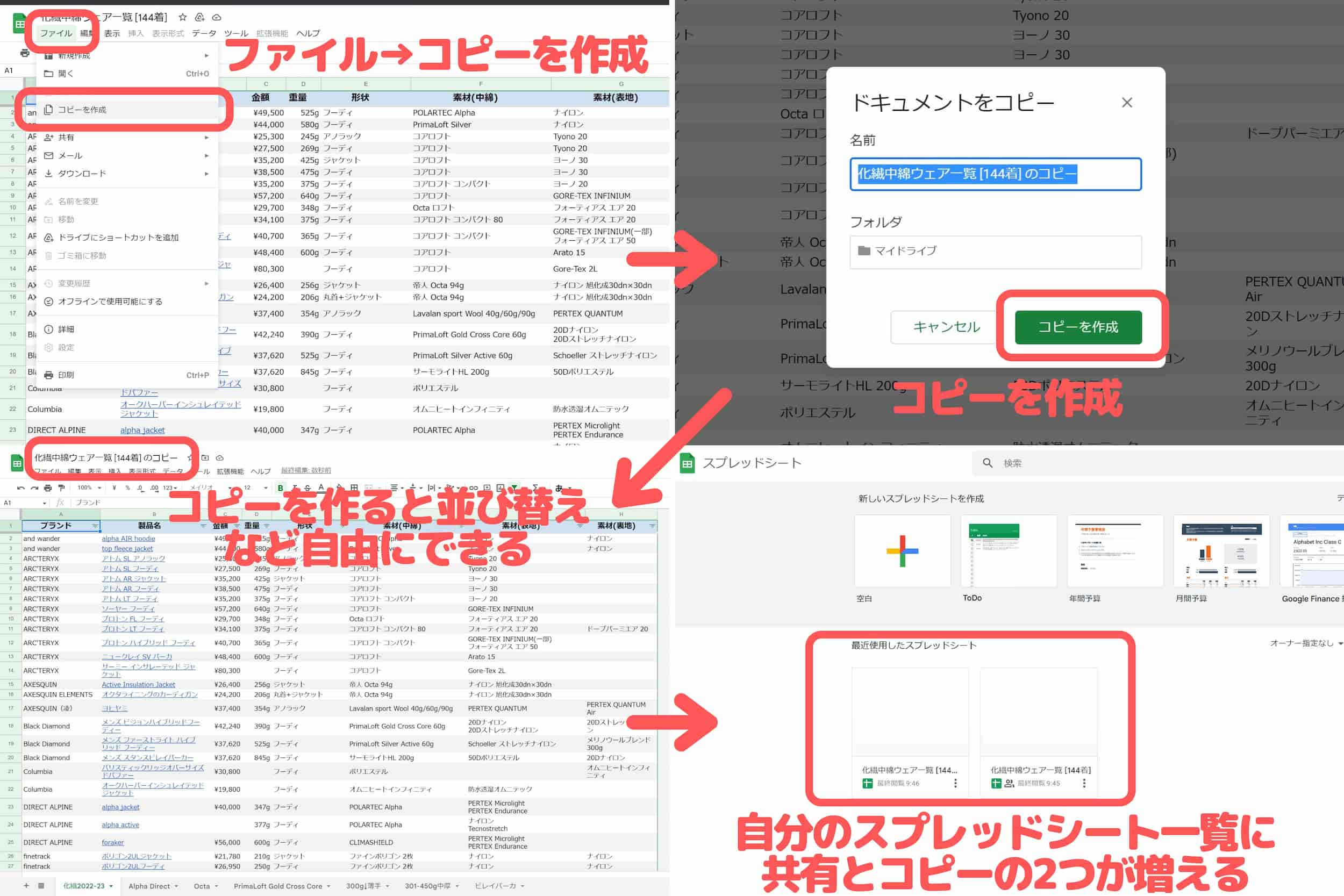
Task: Open the データ menu in the original sheet
Action: tap(204, 33)
